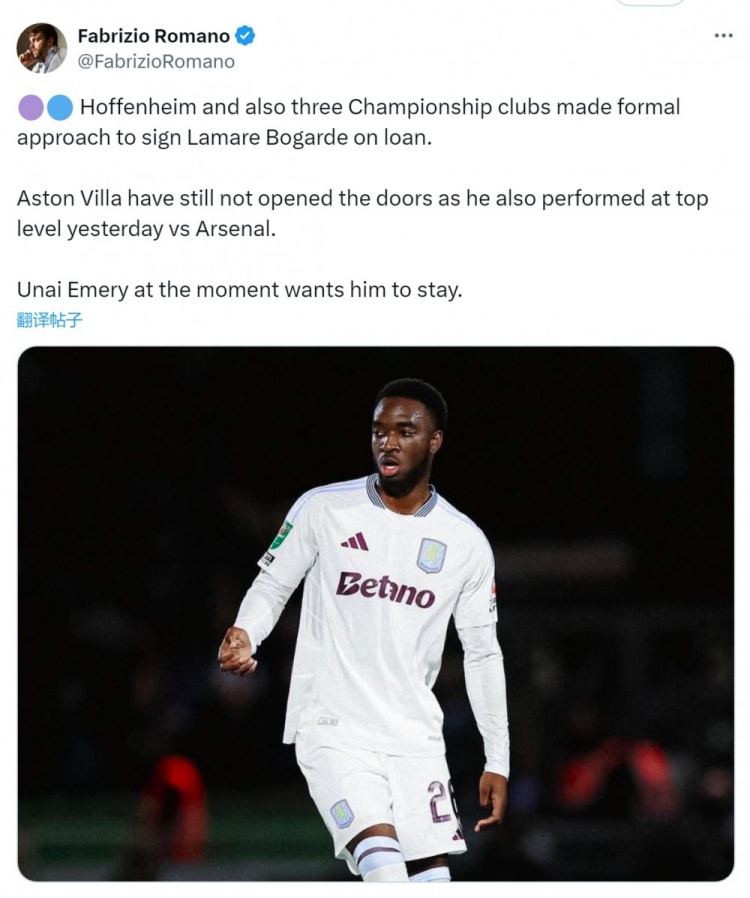
Task: Click the squad number on the shorts
Action: pos(441,800)
